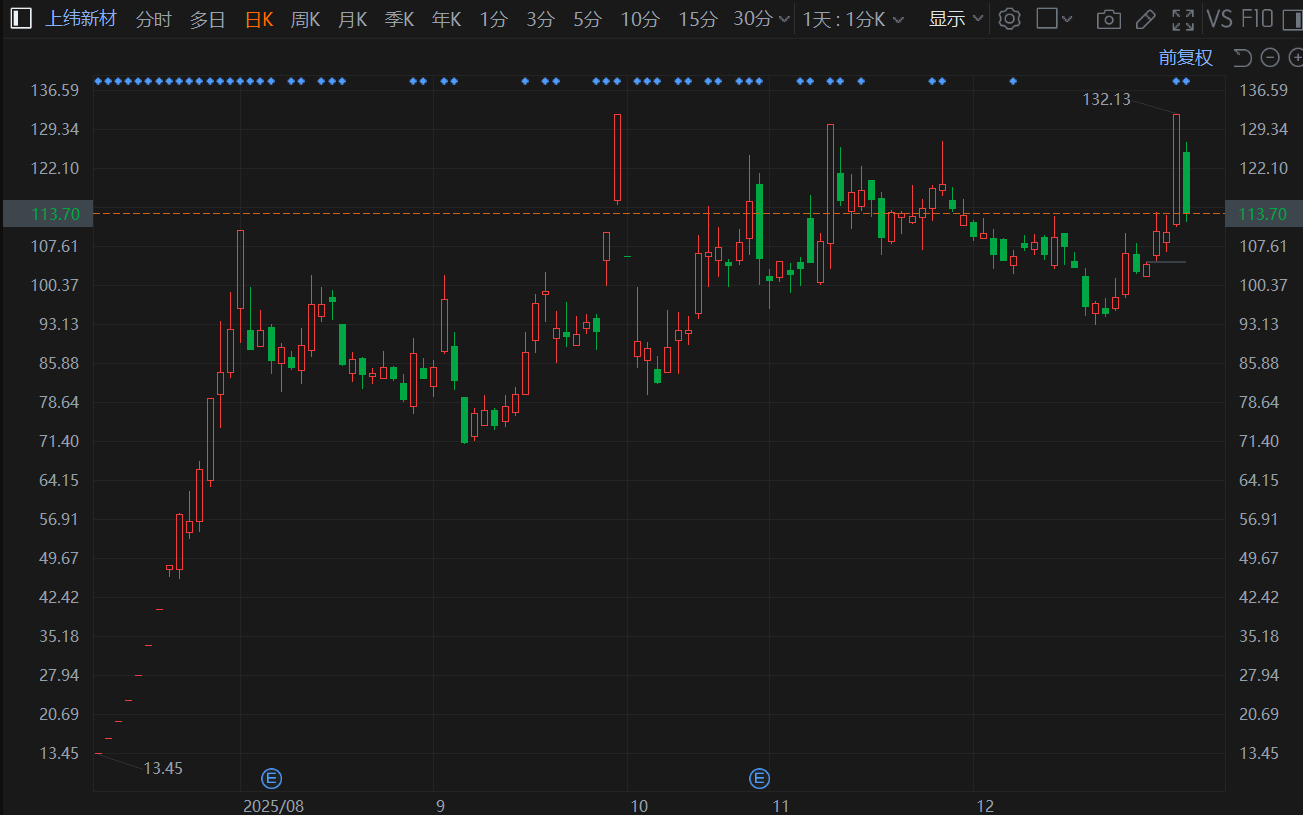
Task: Take a chart screenshot with camera icon
Action: pos(1108,19)
